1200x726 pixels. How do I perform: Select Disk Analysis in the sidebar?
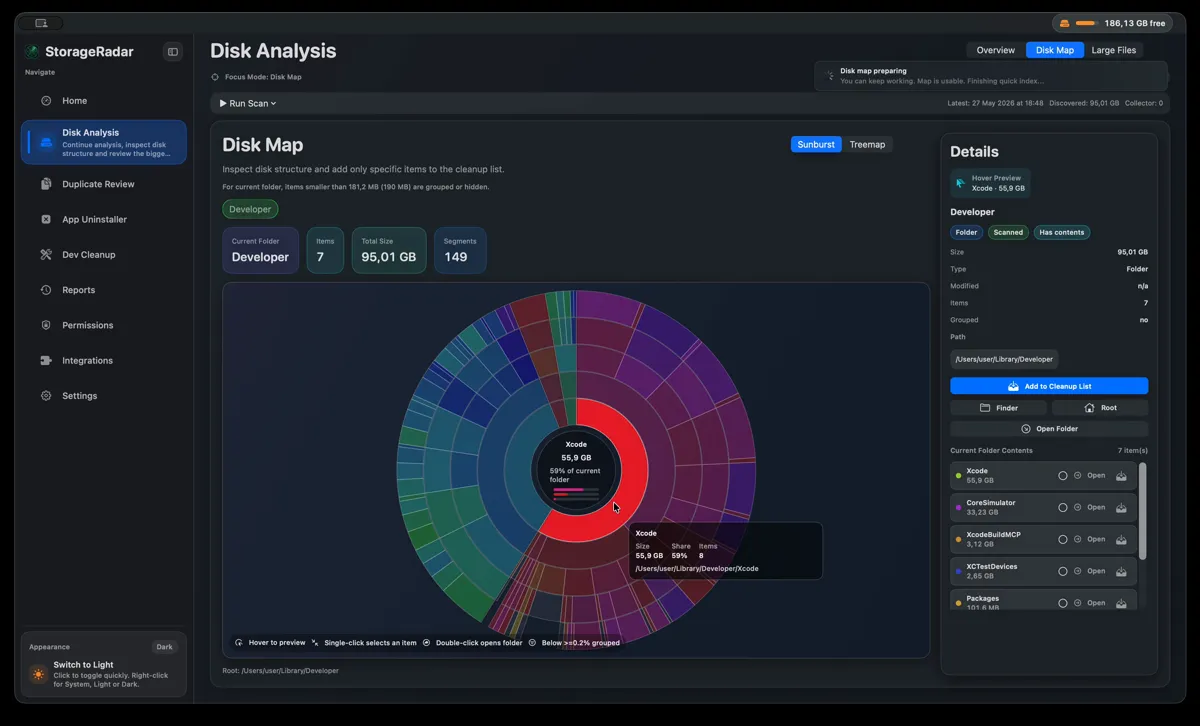pyautogui.click(x=103, y=142)
